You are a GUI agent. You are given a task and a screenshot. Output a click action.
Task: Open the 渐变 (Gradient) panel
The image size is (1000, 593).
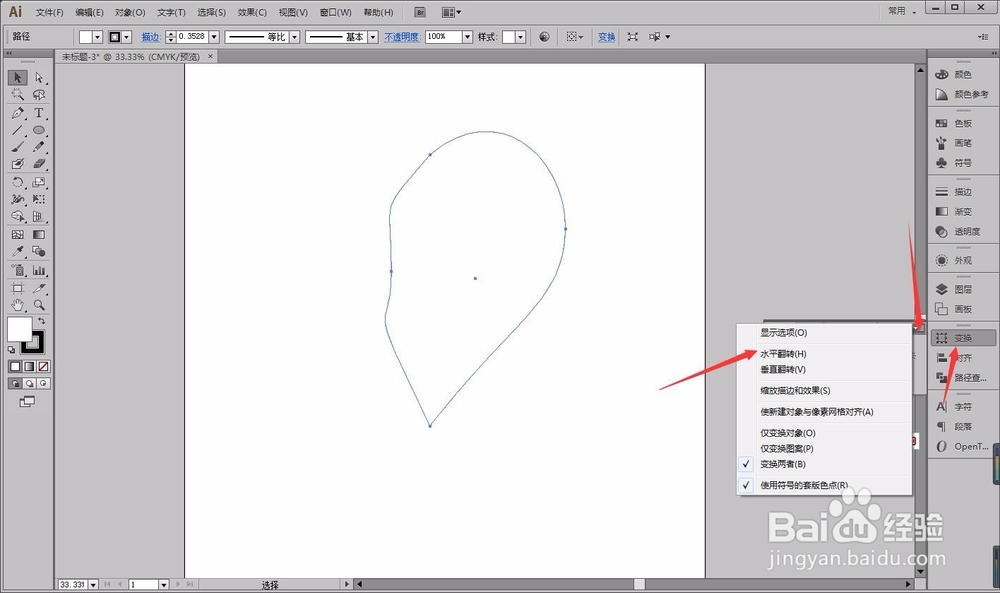pyautogui.click(x=962, y=211)
